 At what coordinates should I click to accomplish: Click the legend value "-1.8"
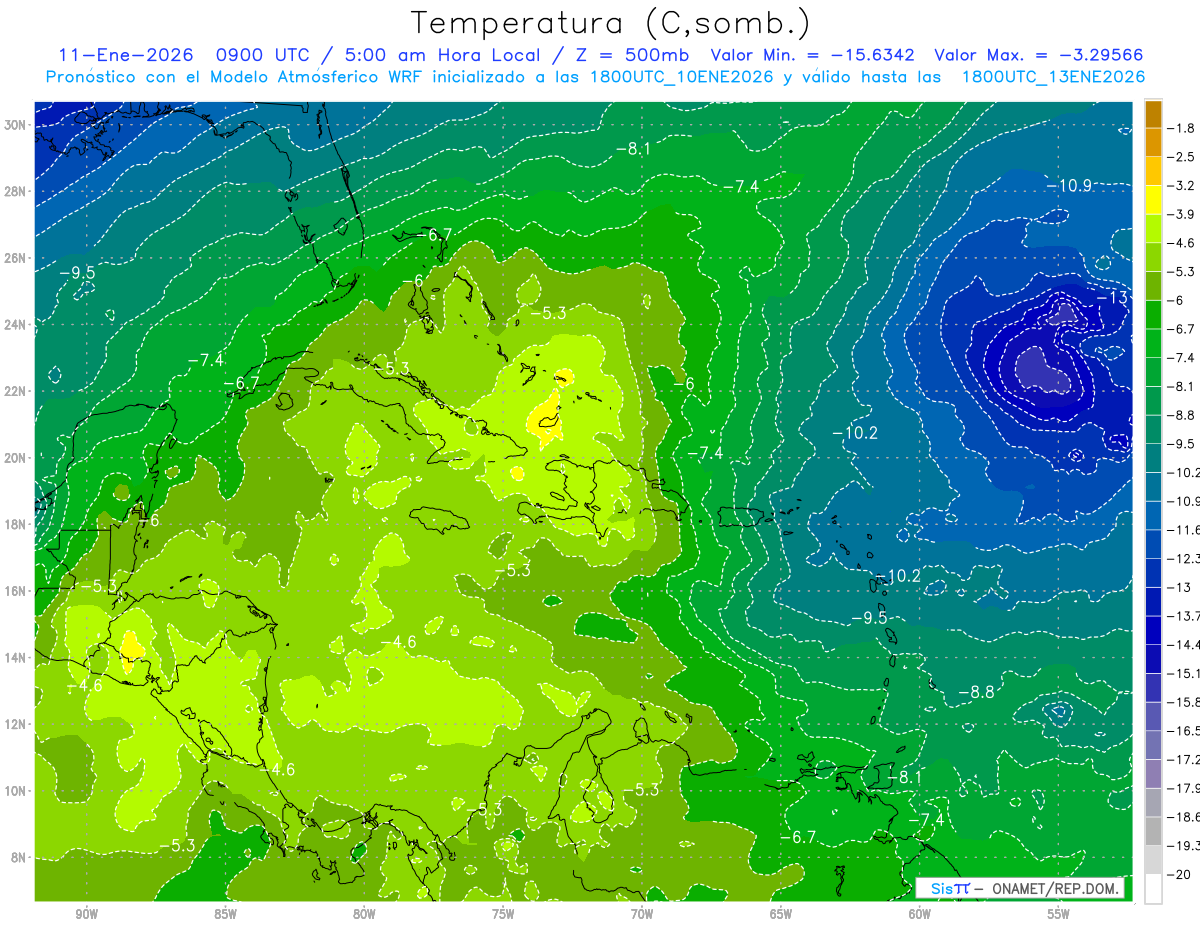[1183, 128]
